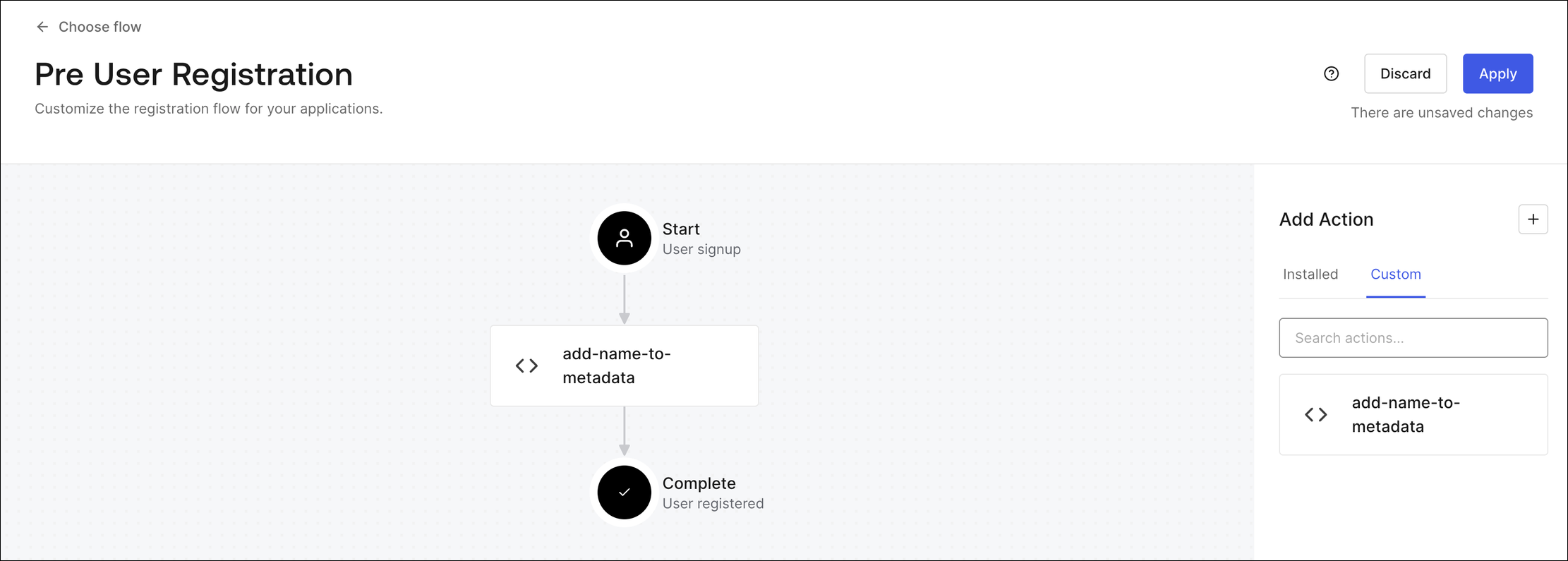Viewport: 1568px width, 561px height.
Task: Click the plus icon beside Add Action
Action: (1533, 219)
